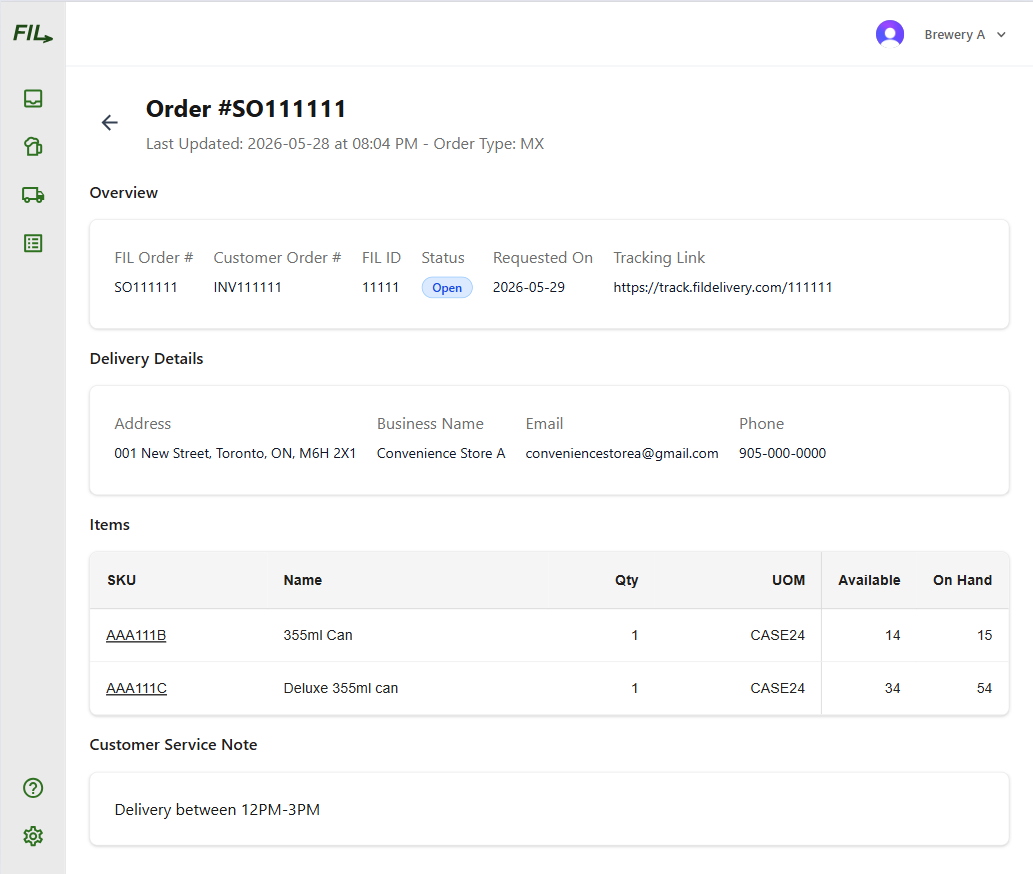Image resolution: width=1033 pixels, height=874 pixels.
Task: Open SKU link AAA111B
Action: [x=136, y=635]
